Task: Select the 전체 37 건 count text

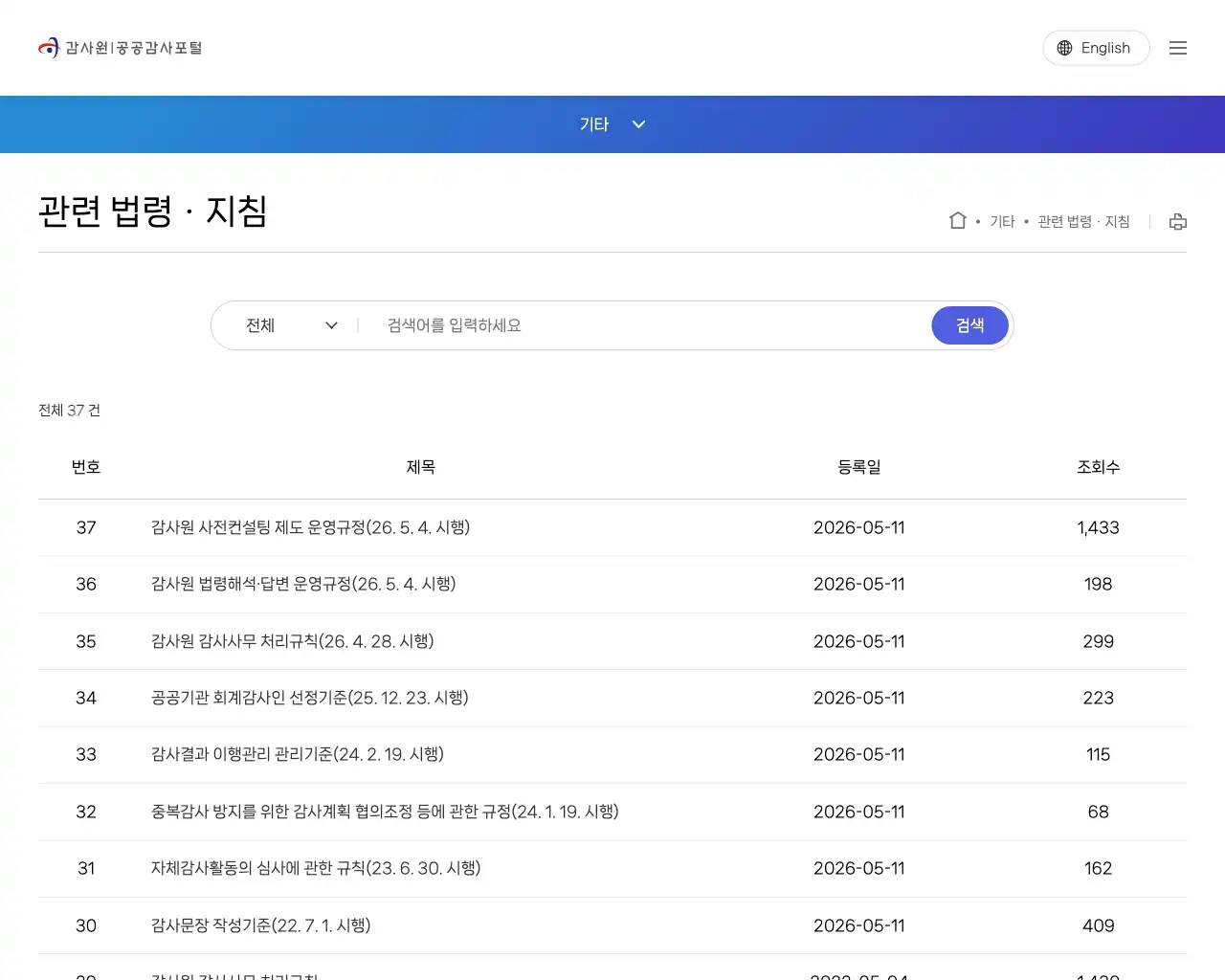Action: pyautogui.click(x=69, y=411)
